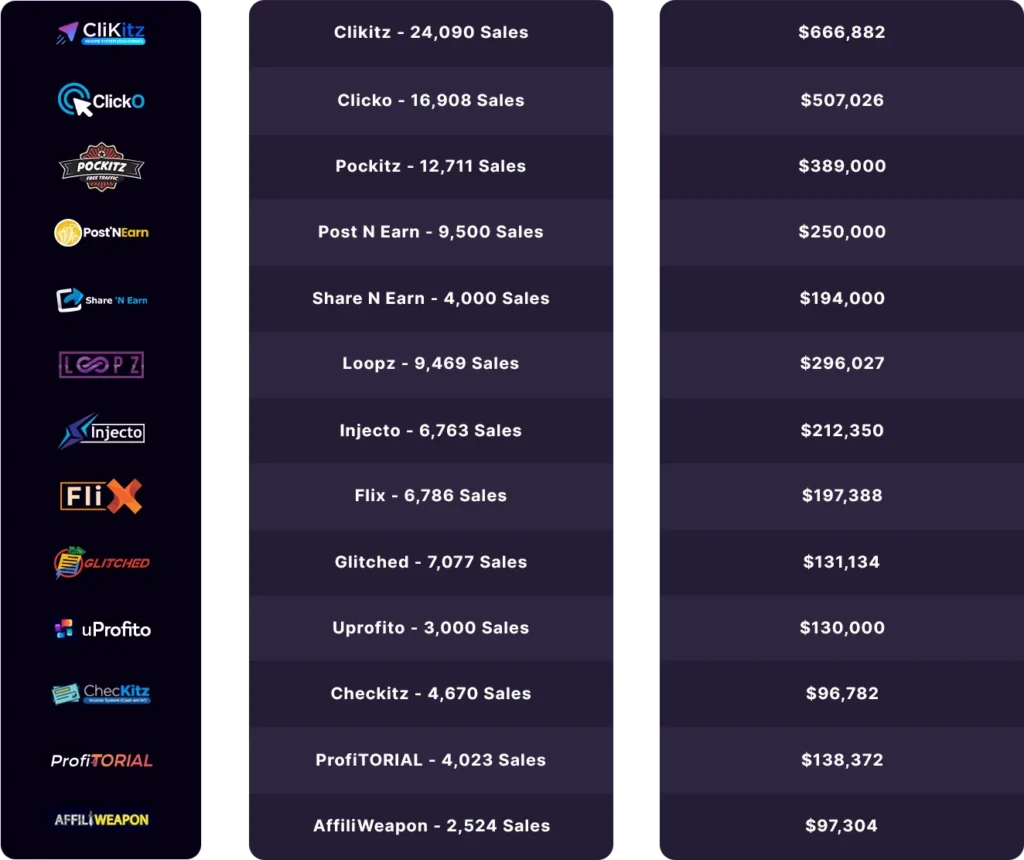Image resolution: width=1024 pixels, height=860 pixels.
Task: Click the Clikitz logo
Action: point(101,33)
